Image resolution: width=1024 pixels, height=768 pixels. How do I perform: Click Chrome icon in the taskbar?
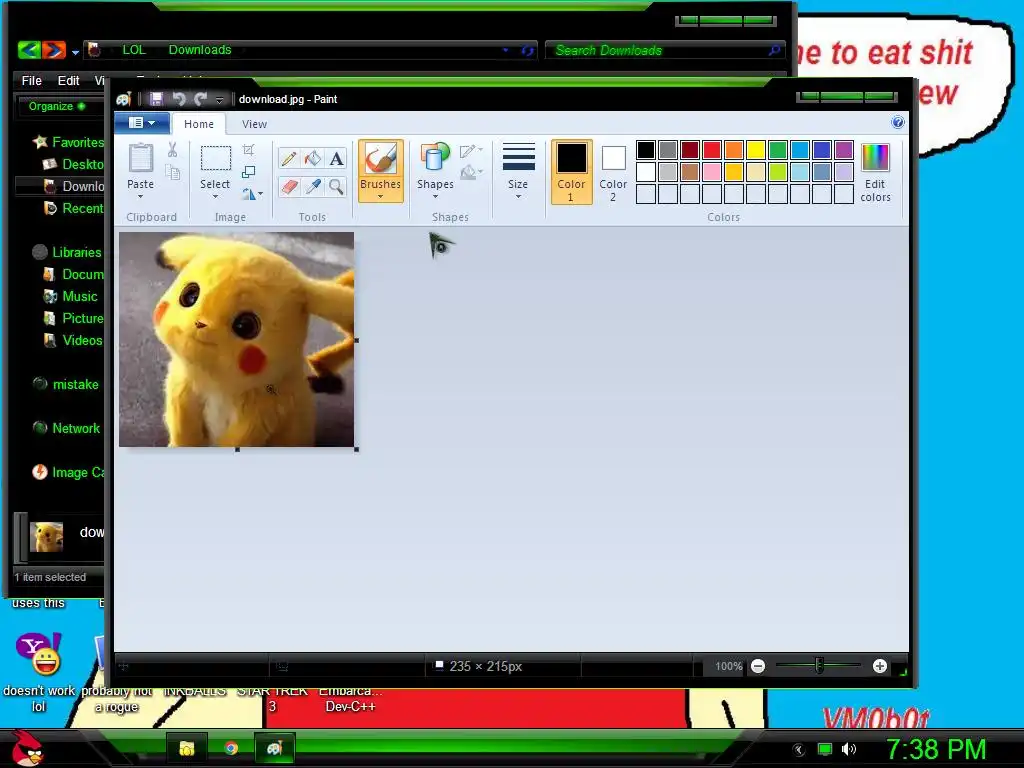[231, 748]
